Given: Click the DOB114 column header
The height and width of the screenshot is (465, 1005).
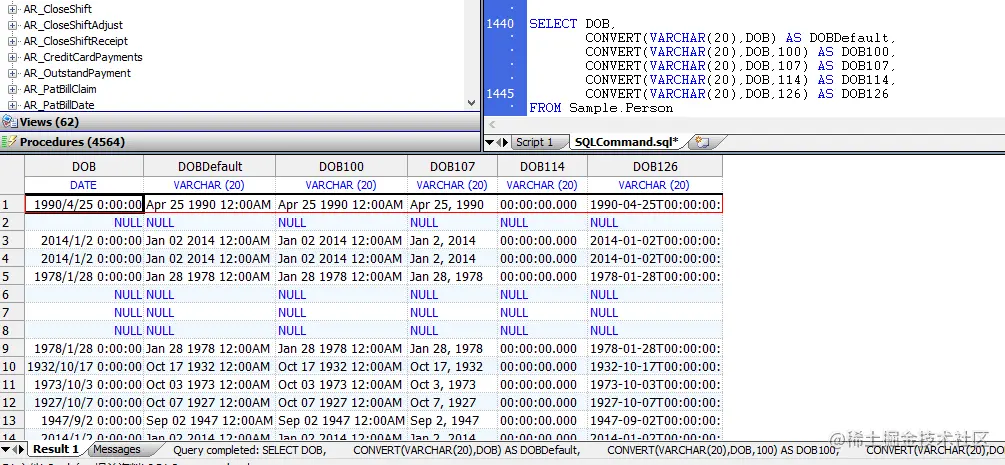Looking at the screenshot, I should tap(542, 167).
